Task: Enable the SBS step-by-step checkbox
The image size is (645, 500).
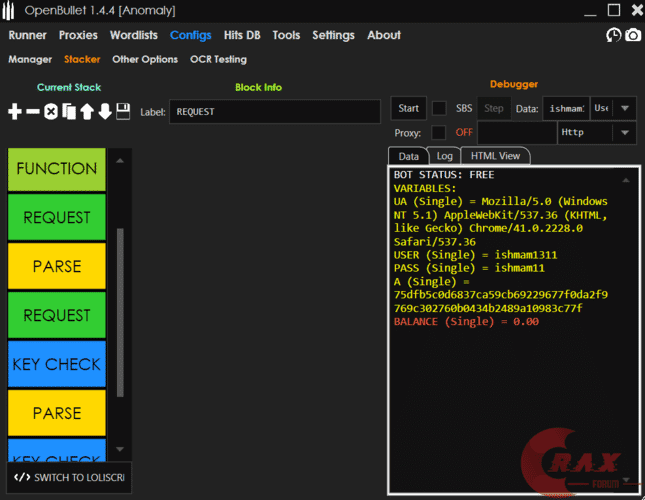Action: (x=438, y=108)
